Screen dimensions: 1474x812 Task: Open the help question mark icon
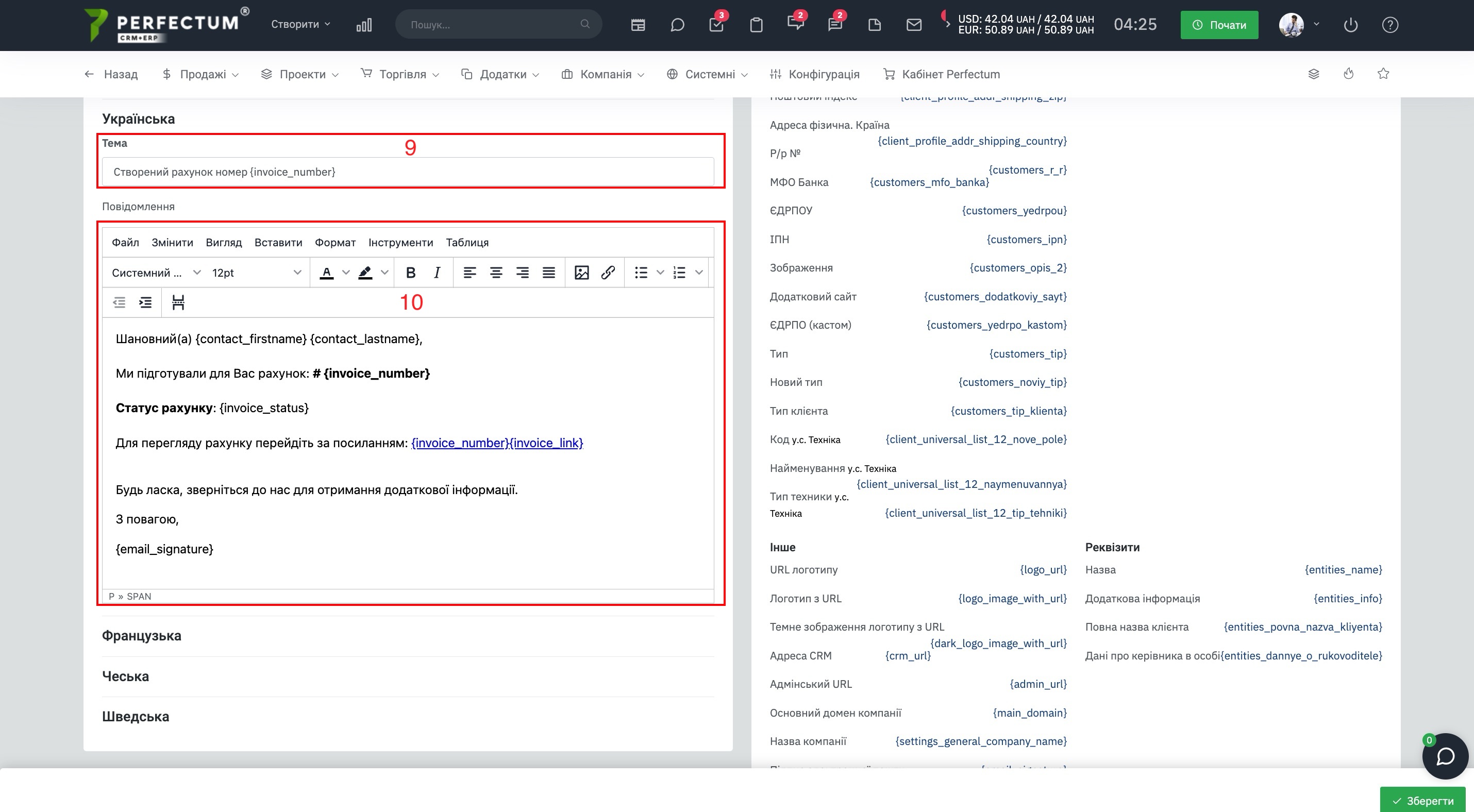coord(1390,25)
